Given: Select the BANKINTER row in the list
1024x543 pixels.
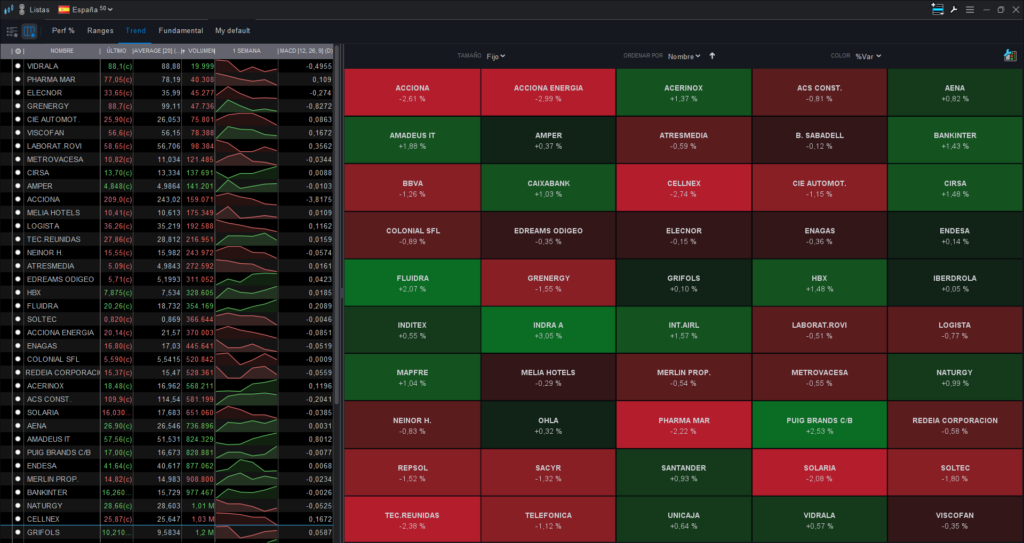Looking at the screenshot, I should [x=167, y=492].
